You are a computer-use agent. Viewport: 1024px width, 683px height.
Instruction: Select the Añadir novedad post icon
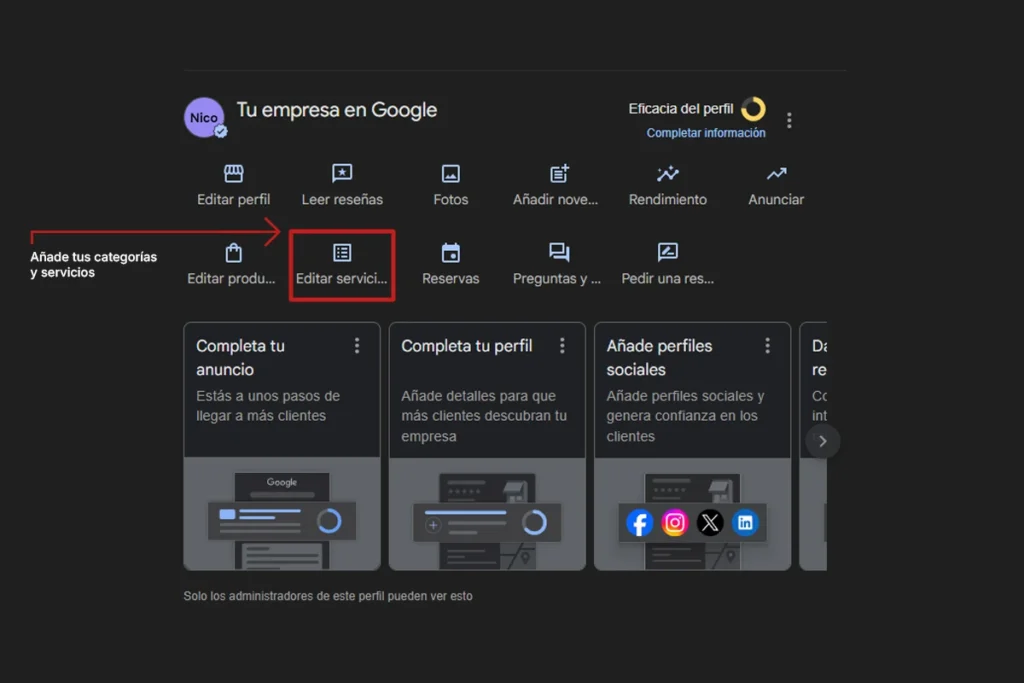point(559,174)
